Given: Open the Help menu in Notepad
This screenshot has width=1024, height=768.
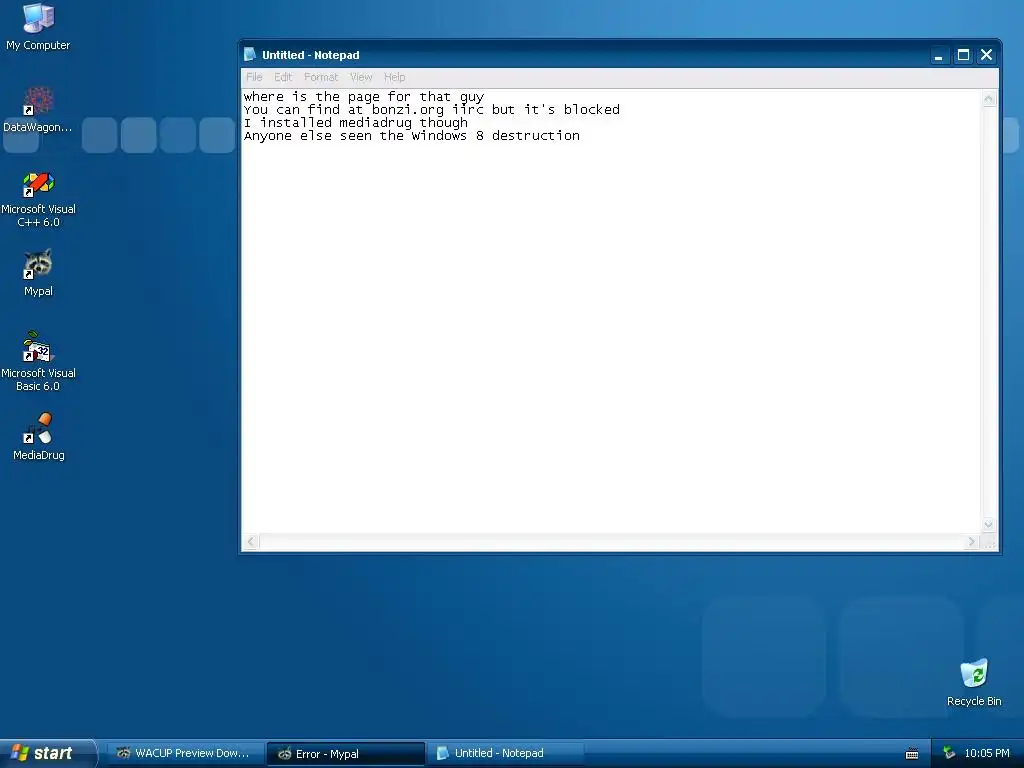Looking at the screenshot, I should [394, 77].
